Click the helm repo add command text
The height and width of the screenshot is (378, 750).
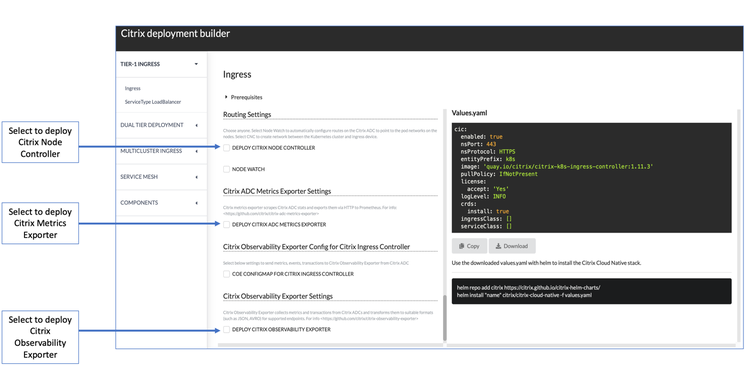coord(529,288)
